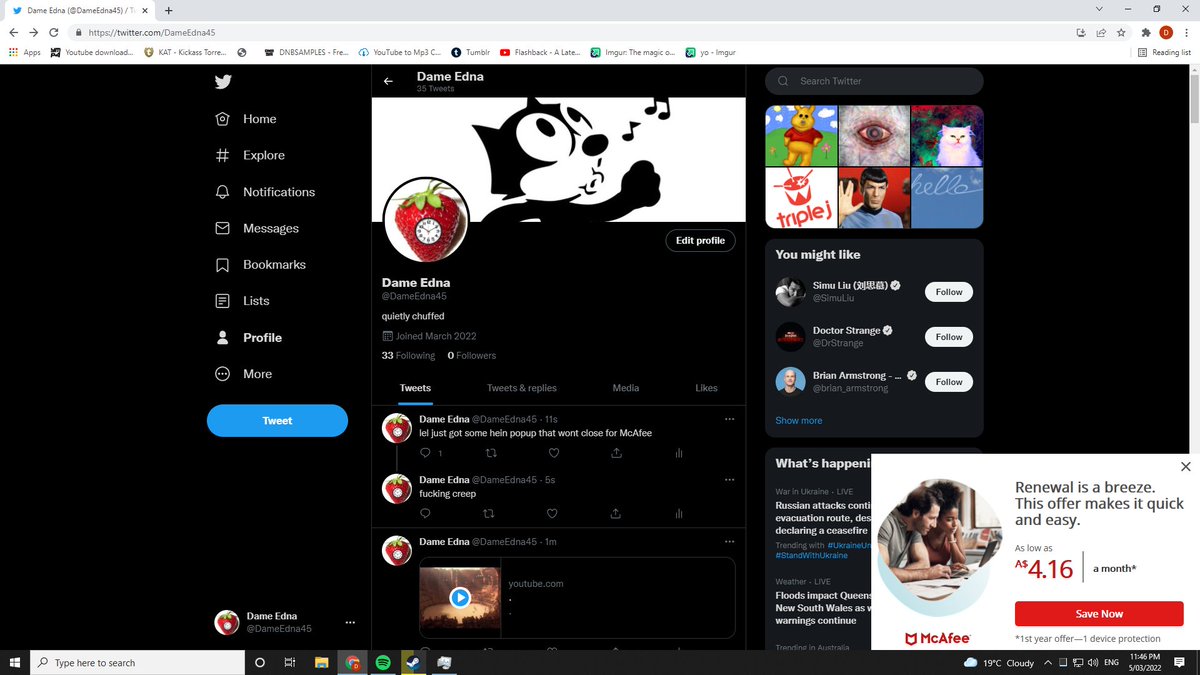The width and height of the screenshot is (1200, 675).
Task: Click the Edit profile button
Action: 700,241
